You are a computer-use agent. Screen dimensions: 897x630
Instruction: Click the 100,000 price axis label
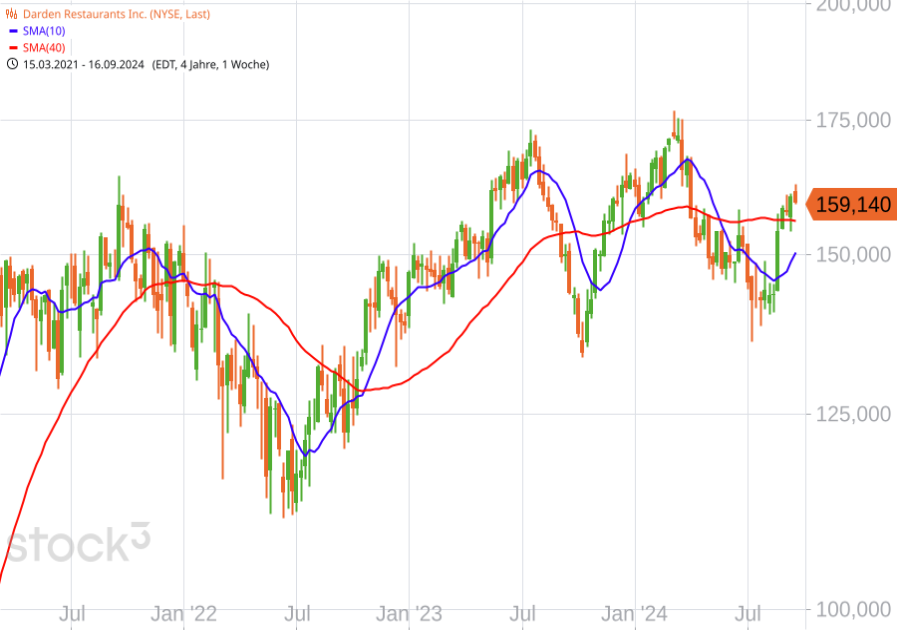pos(852,610)
